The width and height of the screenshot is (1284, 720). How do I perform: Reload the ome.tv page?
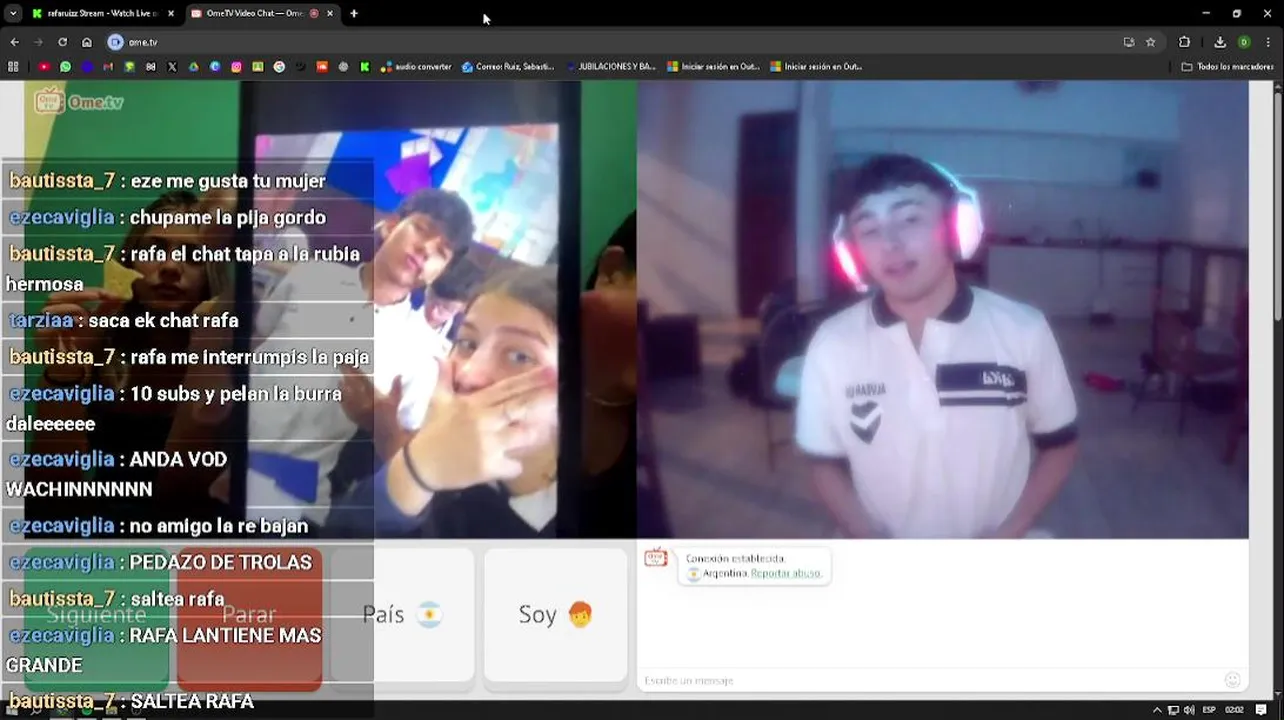pyautogui.click(x=62, y=42)
